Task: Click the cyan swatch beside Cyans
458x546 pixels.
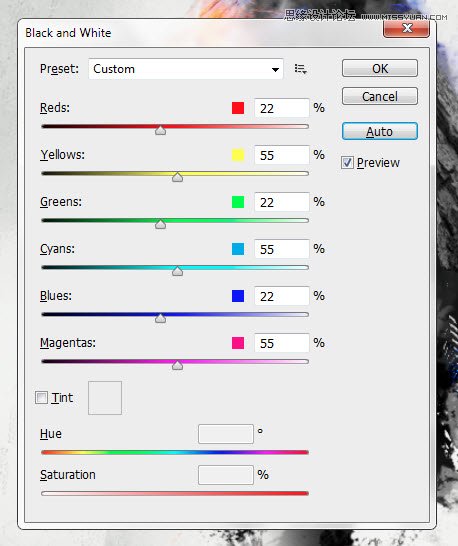Action: click(238, 249)
